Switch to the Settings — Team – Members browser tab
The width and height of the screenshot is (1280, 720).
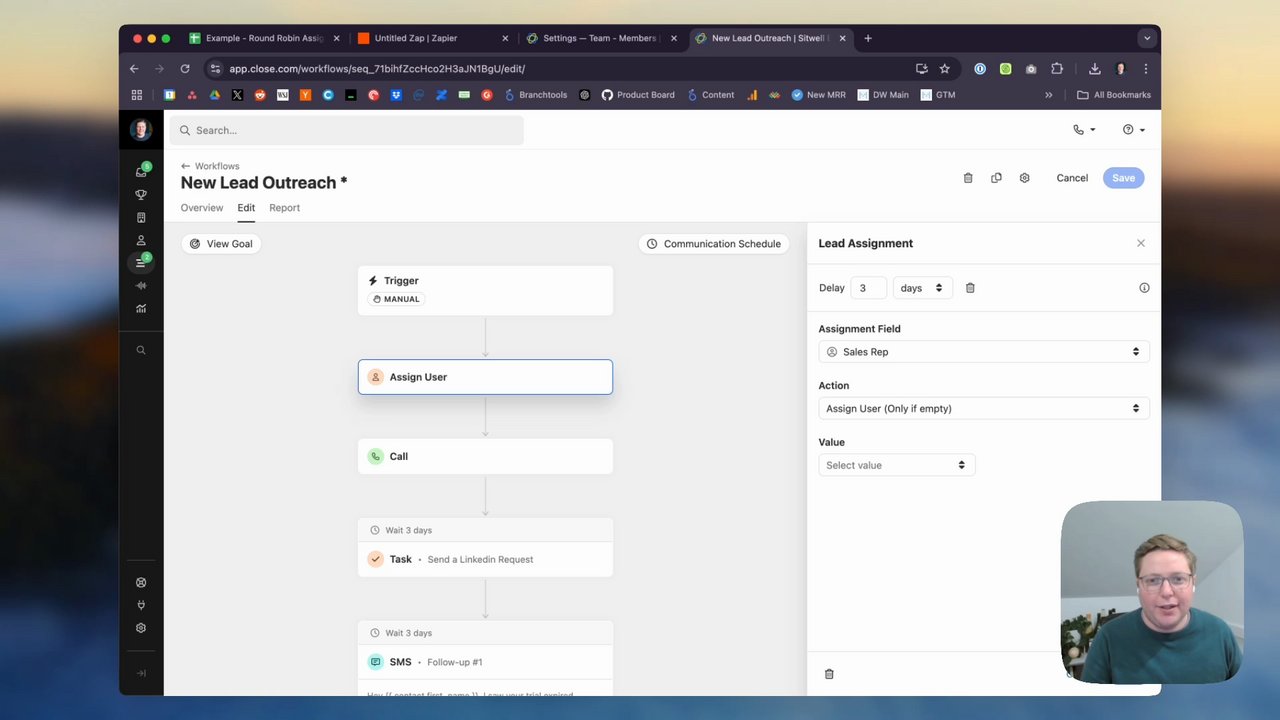click(602, 38)
